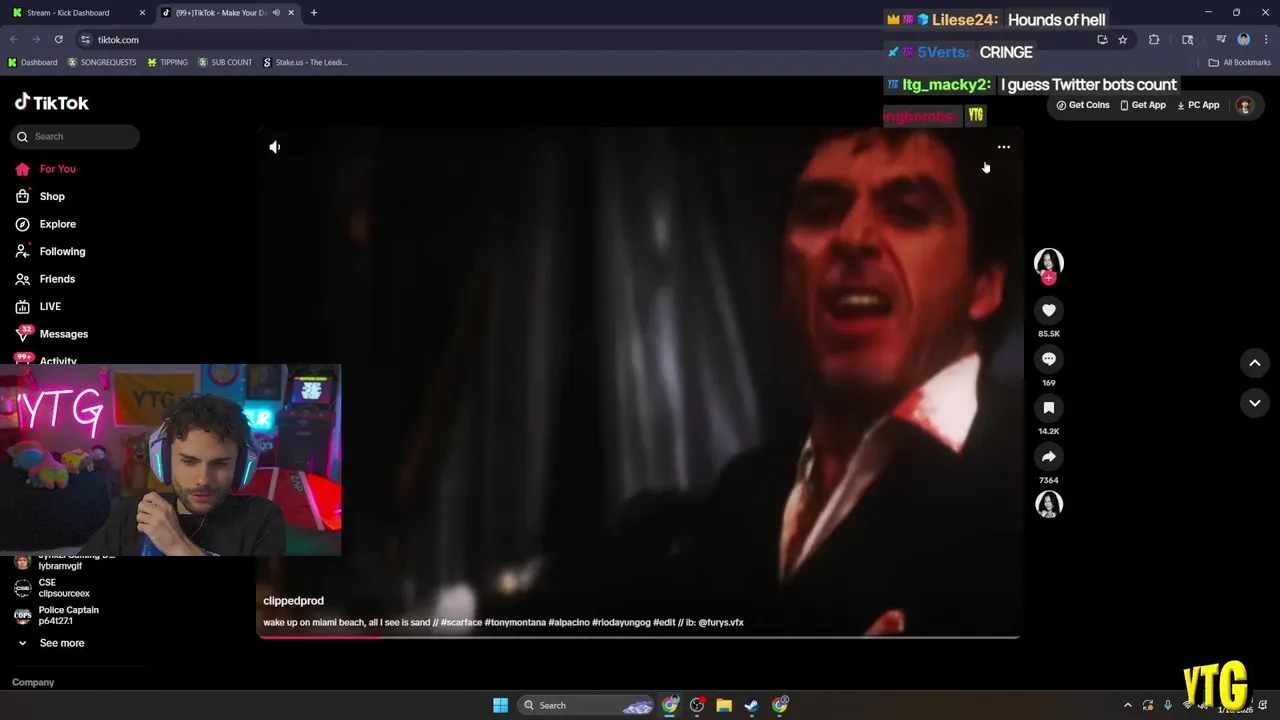Click the TikTok search field
The height and width of the screenshot is (720, 1280).
click(75, 137)
